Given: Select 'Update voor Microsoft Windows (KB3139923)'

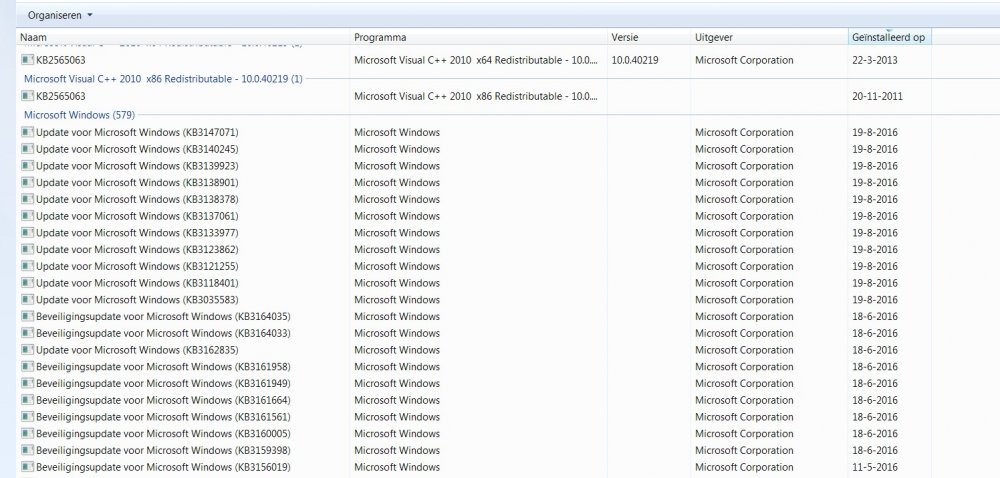Looking at the screenshot, I should (137, 166).
